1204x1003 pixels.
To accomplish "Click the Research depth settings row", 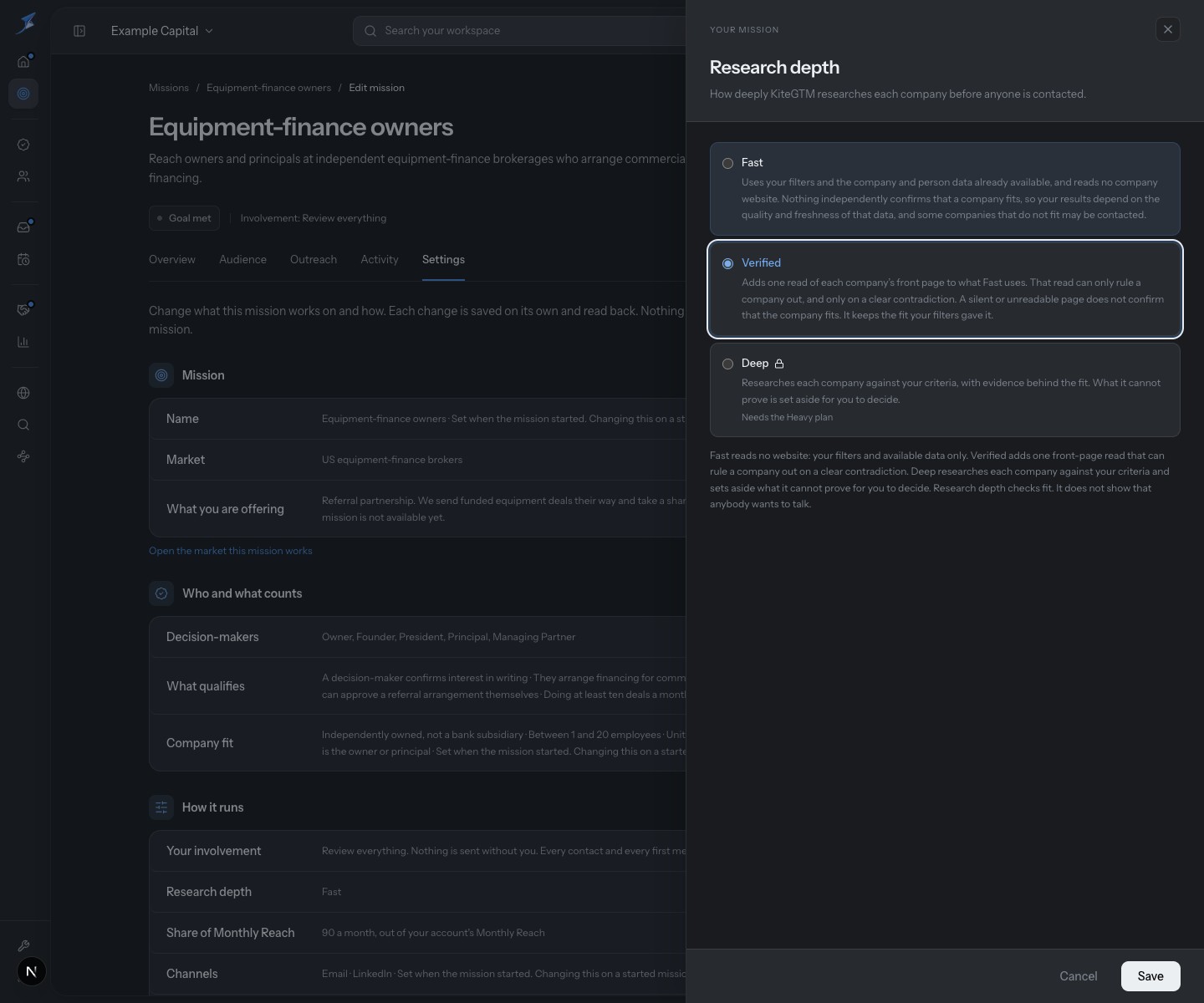I will coord(418,892).
